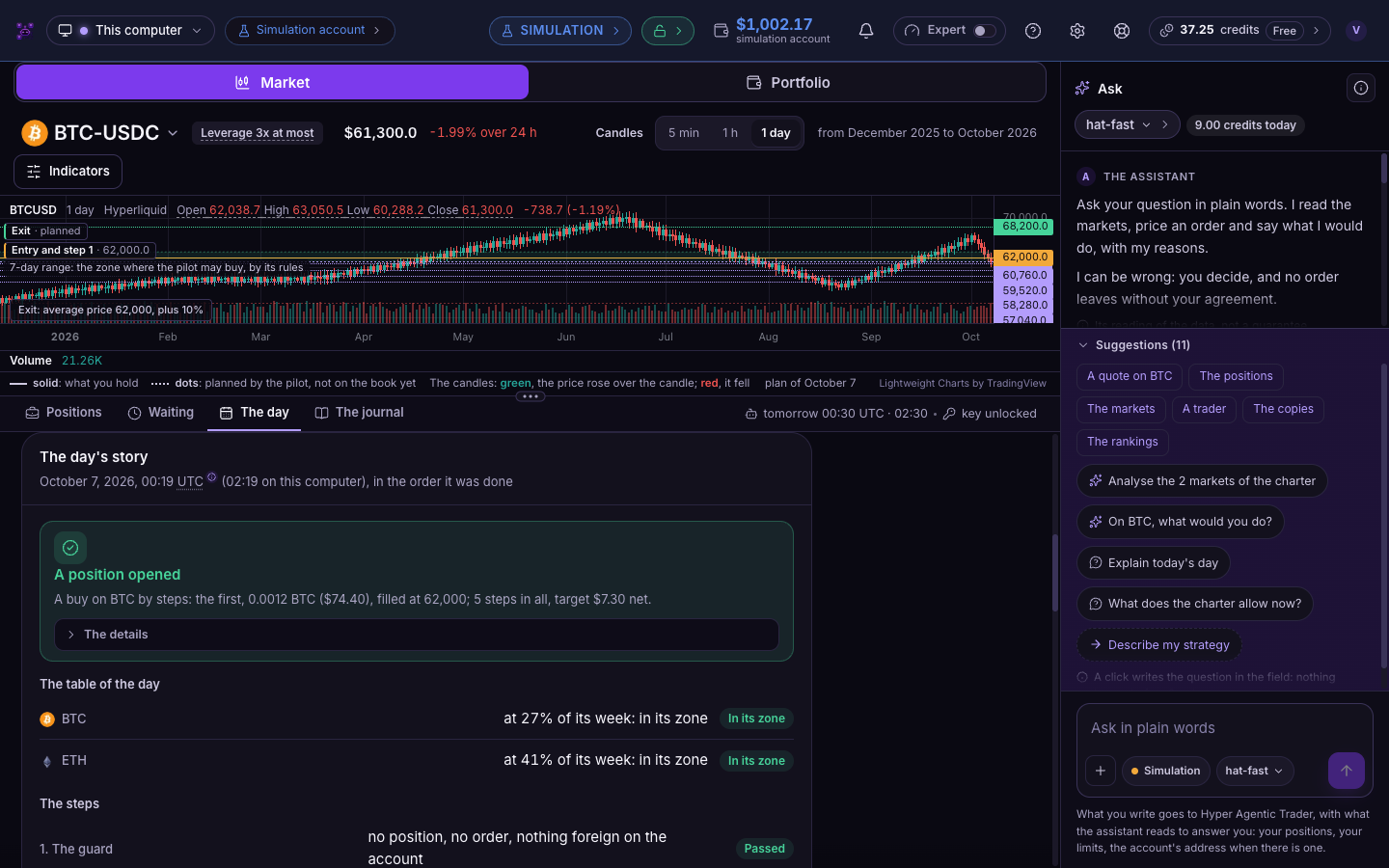Toggle the Expert mode switch
The width and height of the screenshot is (1389, 868).
[x=983, y=31]
